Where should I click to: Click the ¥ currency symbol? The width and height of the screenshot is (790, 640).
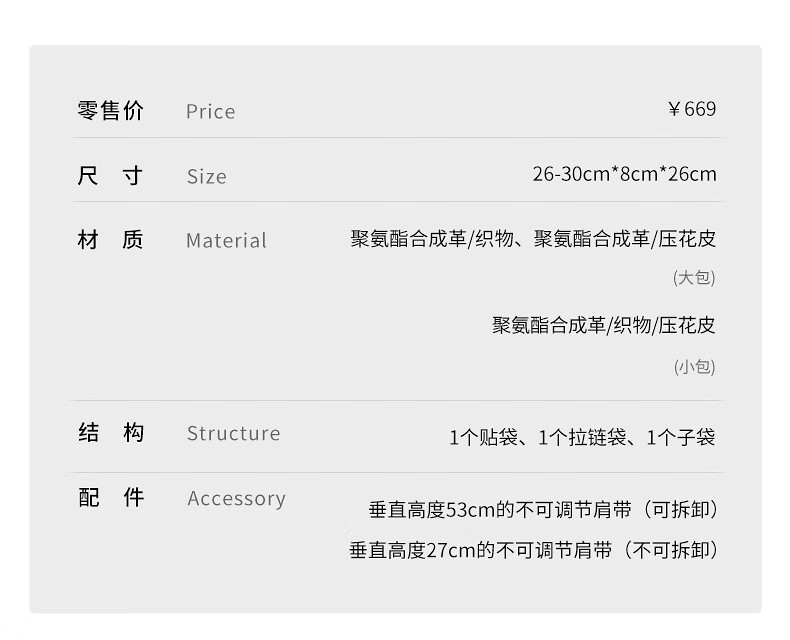pos(674,110)
